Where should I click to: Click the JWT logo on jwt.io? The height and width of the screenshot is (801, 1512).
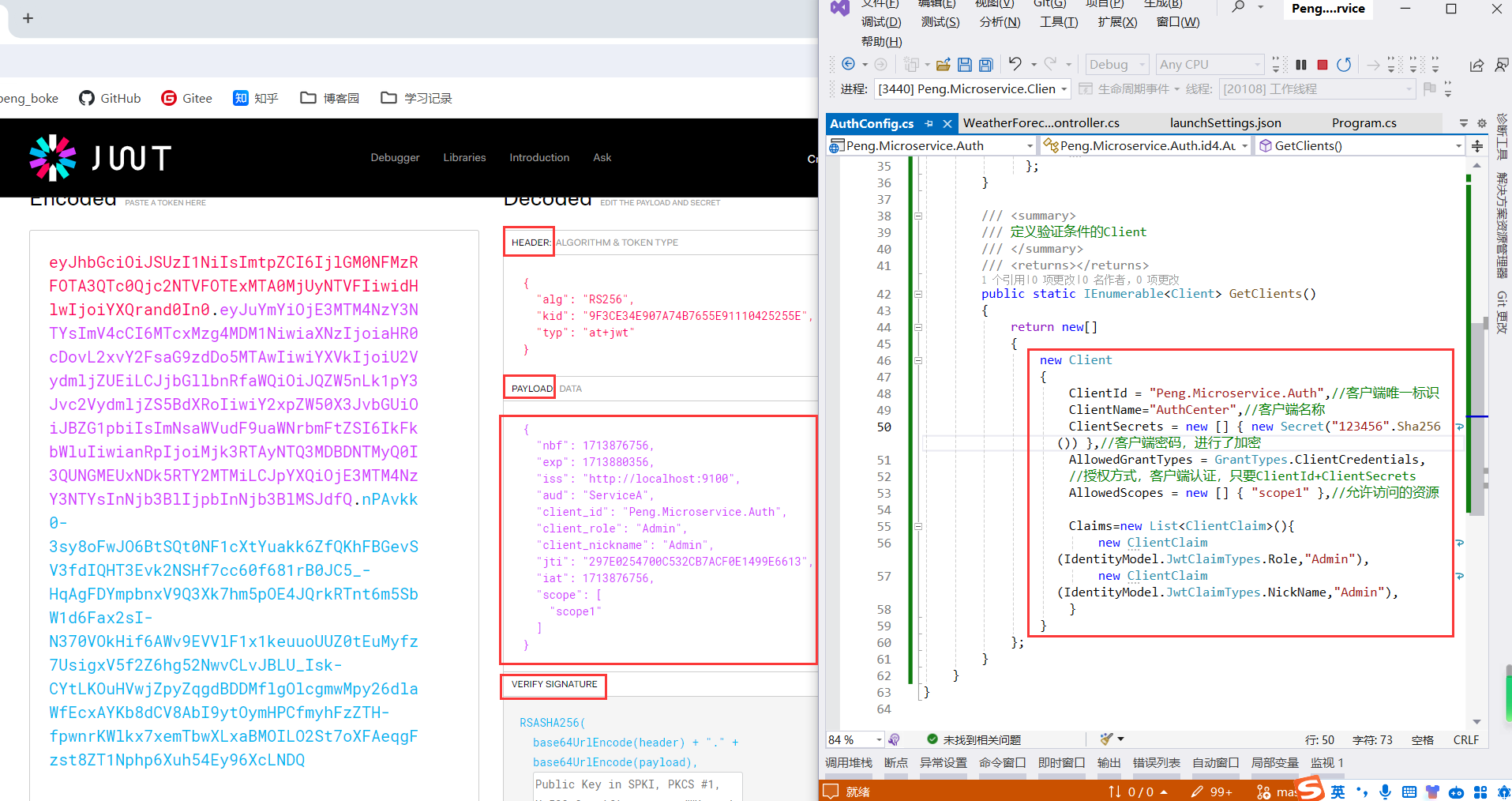[x=100, y=158]
